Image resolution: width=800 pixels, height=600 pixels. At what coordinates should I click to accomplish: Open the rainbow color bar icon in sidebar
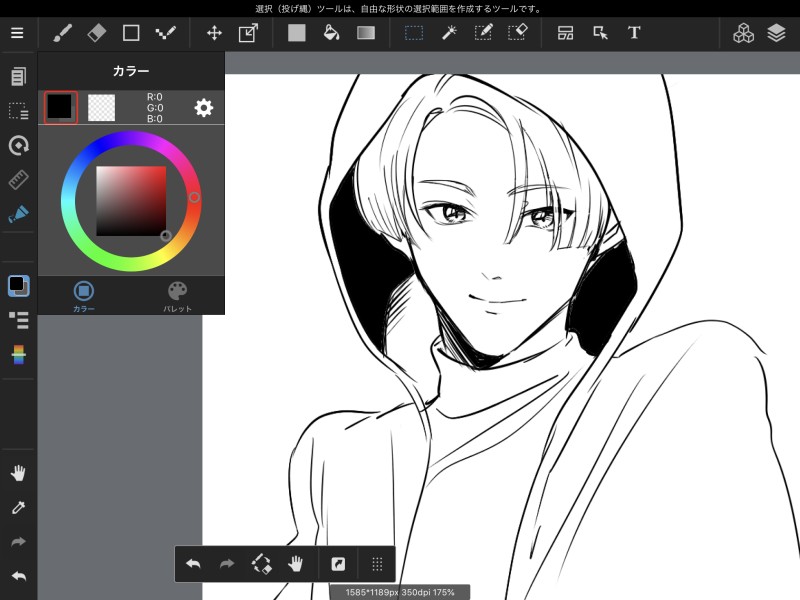pyautogui.click(x=18, y=355)
